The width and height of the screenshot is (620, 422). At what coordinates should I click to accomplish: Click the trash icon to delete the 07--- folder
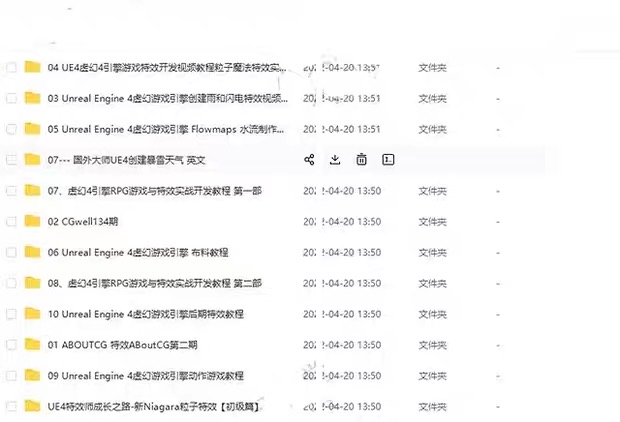361,160
